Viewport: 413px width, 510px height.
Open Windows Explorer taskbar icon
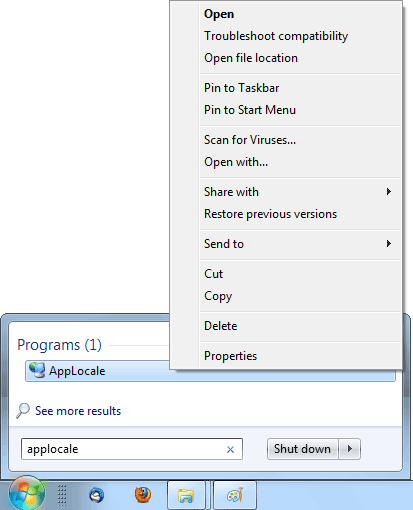point(186,495)
